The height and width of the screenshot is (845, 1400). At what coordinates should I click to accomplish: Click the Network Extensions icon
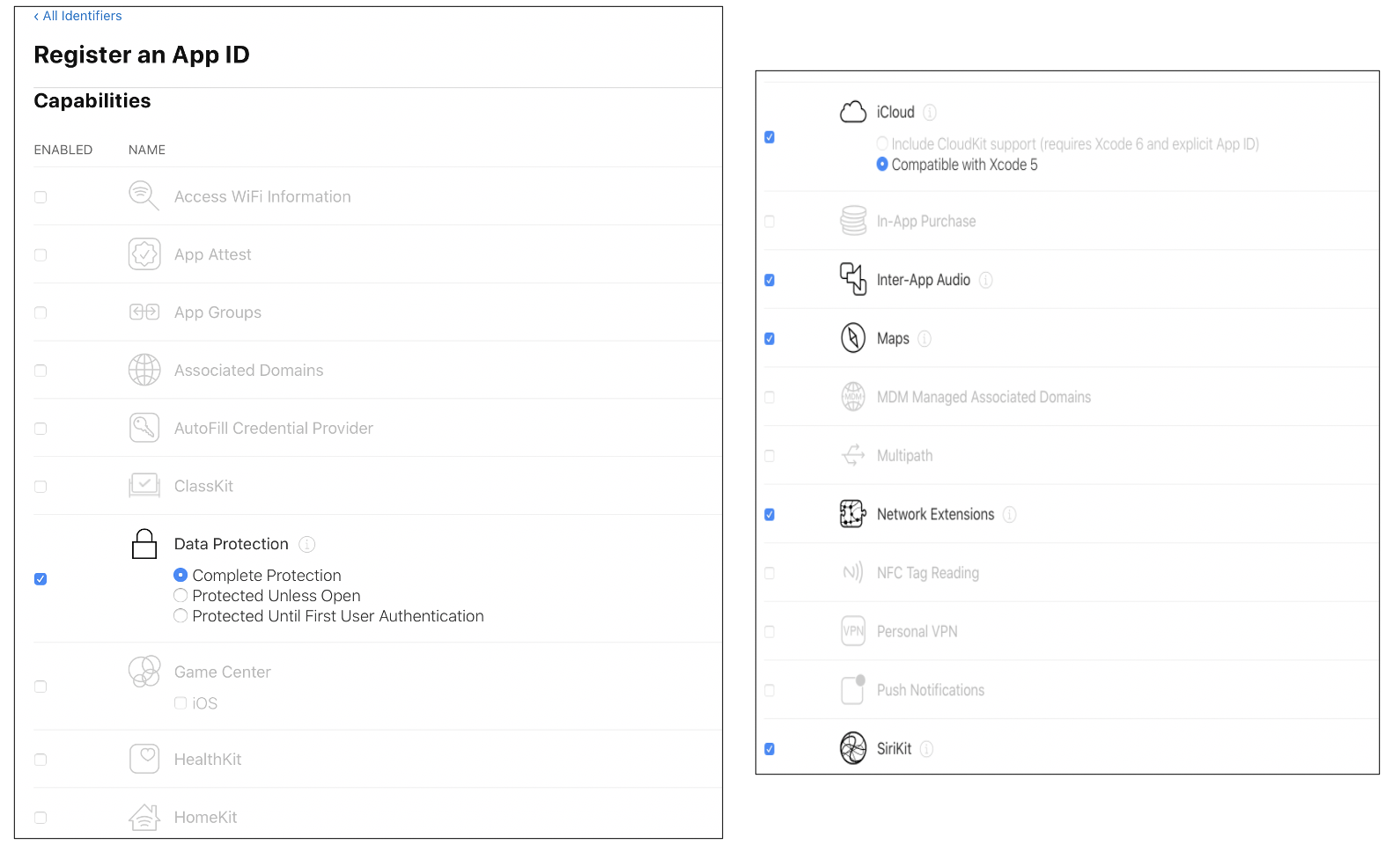click(852, 514)
